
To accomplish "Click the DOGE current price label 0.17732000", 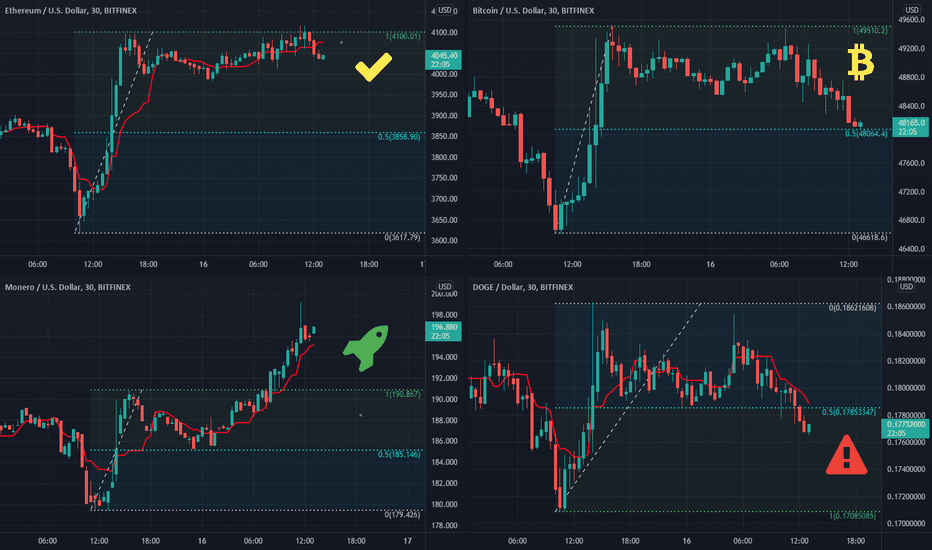I will (x=905, y=429).
